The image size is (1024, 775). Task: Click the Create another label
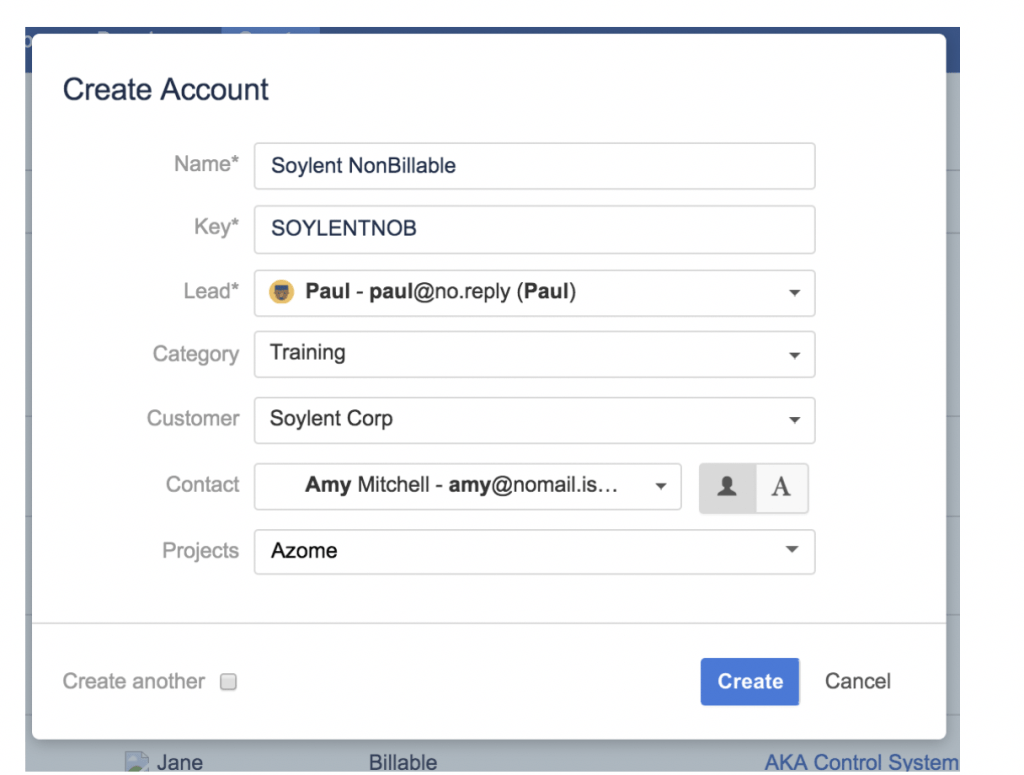(134, 682)
